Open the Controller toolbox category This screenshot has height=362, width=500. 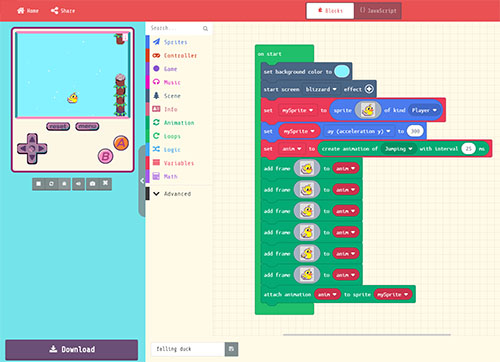coord(179,55)
